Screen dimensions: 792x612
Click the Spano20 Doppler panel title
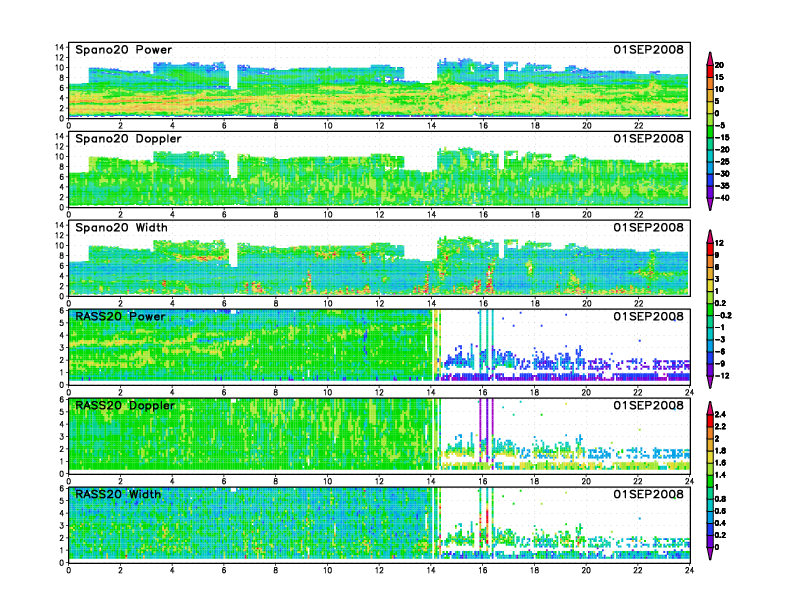tap(128, 139)
